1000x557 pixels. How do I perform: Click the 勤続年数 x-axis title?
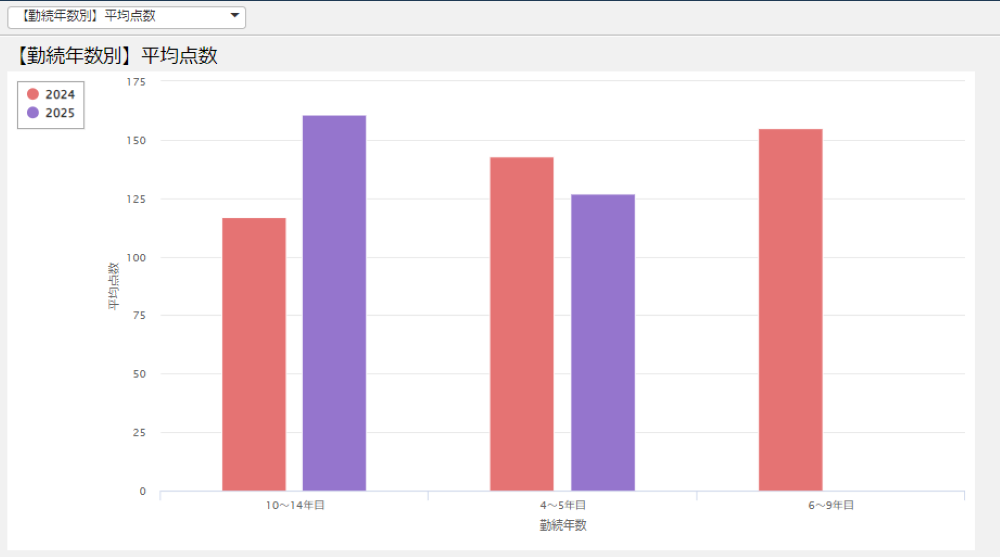point(563,525)
